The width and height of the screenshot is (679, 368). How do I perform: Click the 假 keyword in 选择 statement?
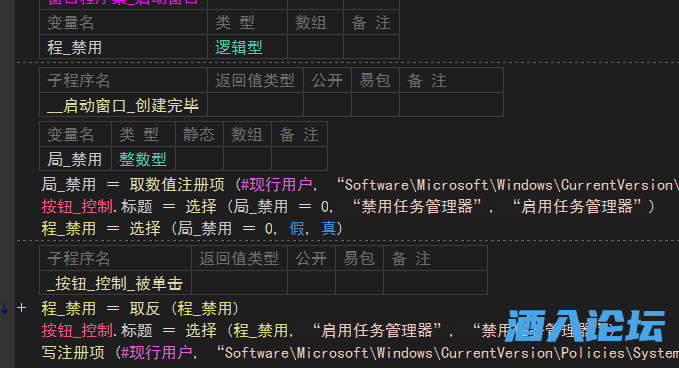(x=297, y=228)
